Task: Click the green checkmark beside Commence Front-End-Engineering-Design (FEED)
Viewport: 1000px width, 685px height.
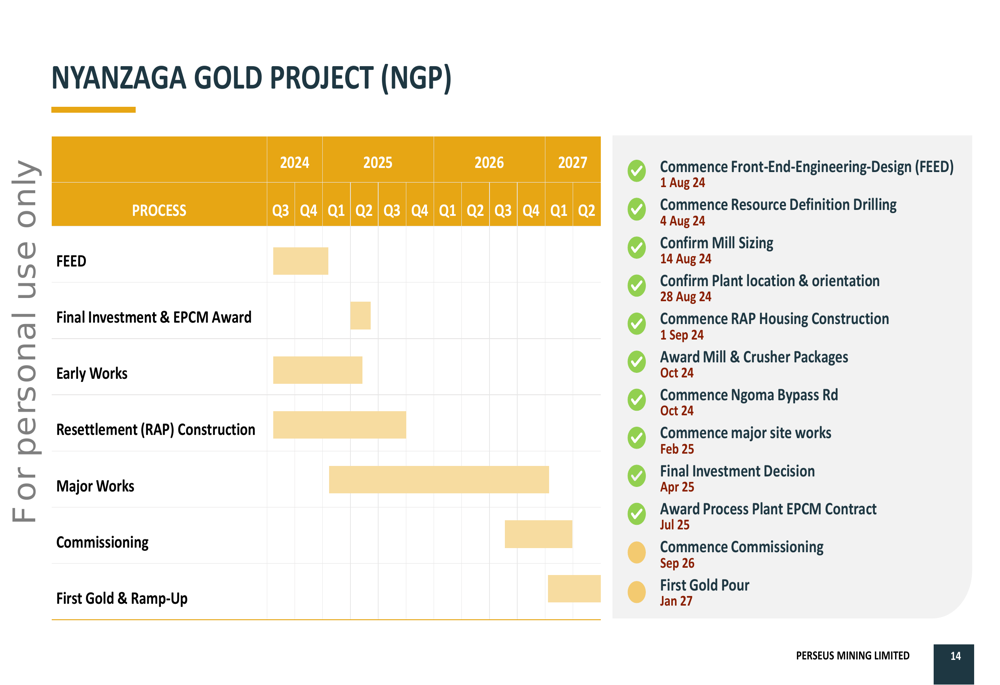Action: point(637,171)
